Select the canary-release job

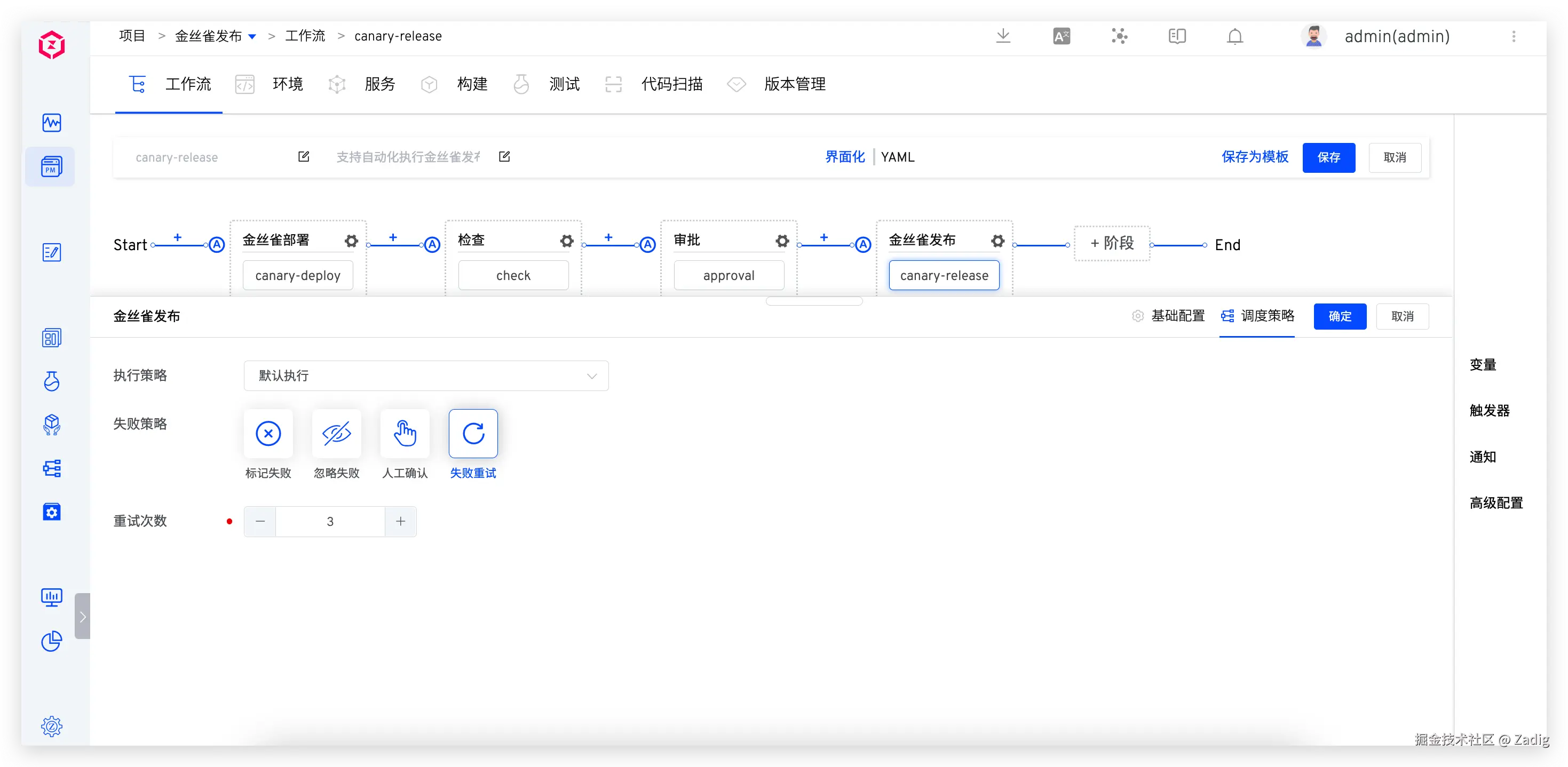click(x=944, y=276)
